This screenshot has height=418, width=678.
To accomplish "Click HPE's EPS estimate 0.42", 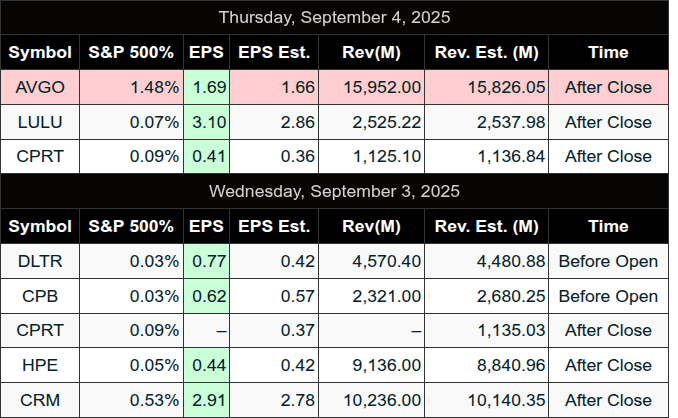I will (274, 366).
